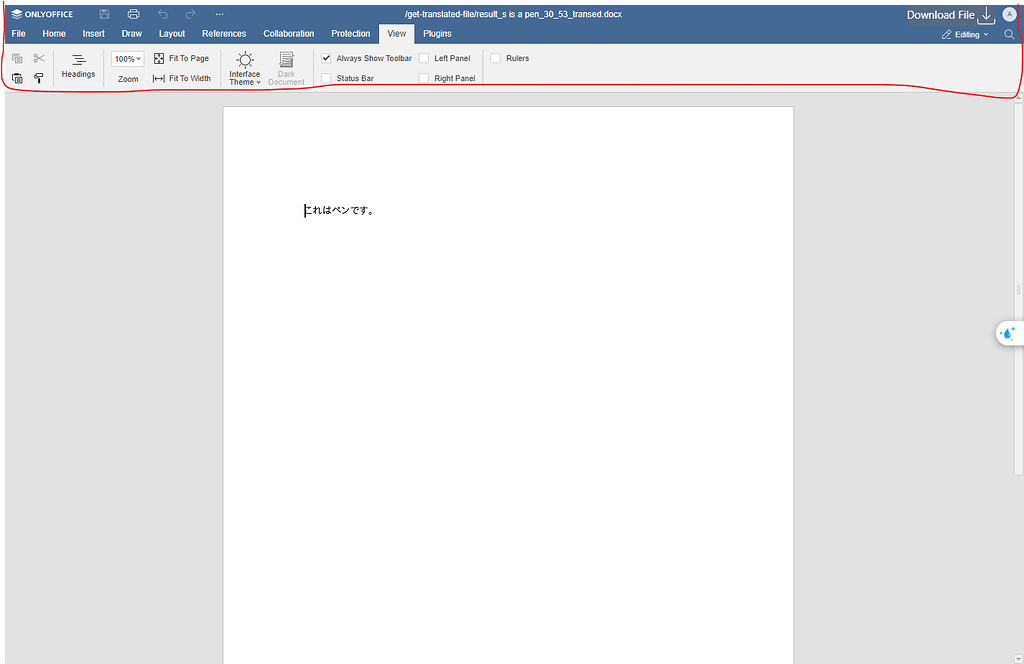Select the Fit To Width icon
The width and height of the screenshot is (1024, 664).
pos(159,78)
